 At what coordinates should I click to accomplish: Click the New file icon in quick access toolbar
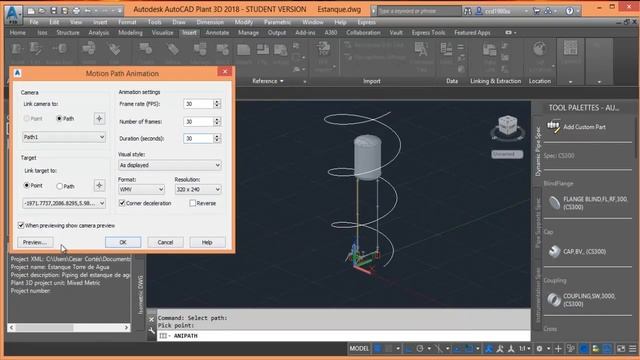[x=31, y=11]
